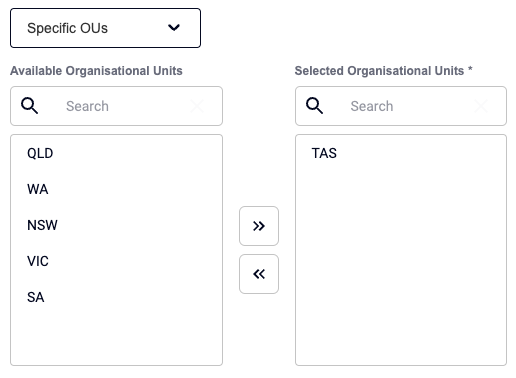Select VIC in available units list
The height and width of the screenshot is (378, 516).
coord(116,261)
